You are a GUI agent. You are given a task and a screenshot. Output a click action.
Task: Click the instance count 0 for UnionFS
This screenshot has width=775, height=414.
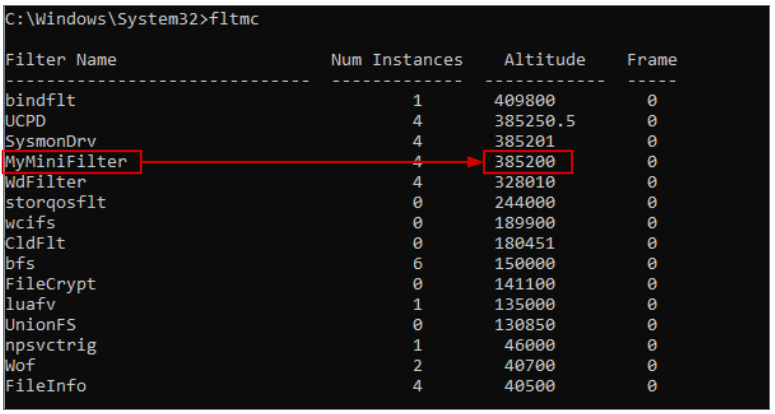click(418, 325)
